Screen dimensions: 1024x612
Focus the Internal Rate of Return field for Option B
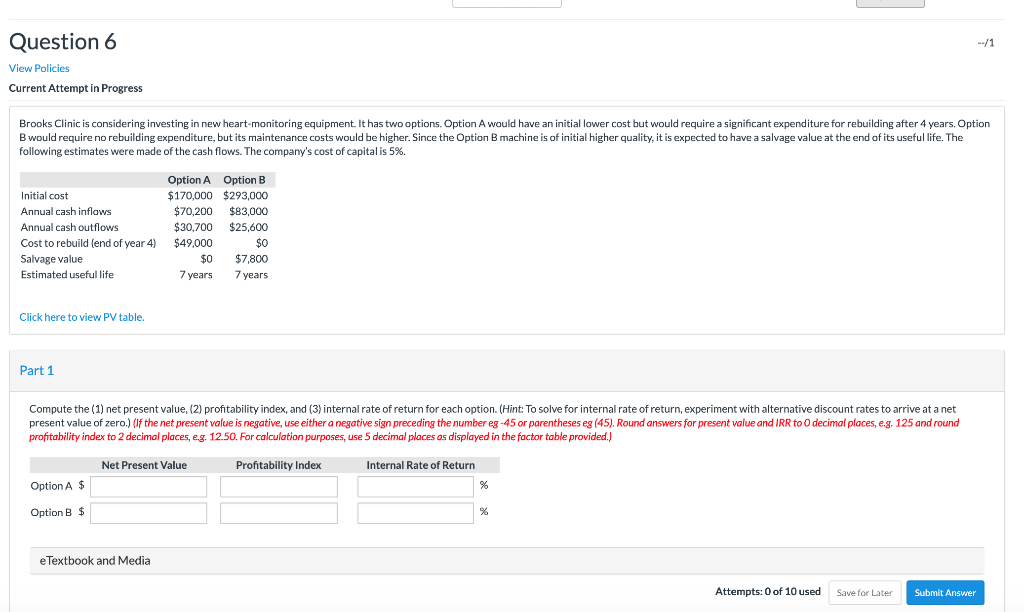click(x=415, y=512)
